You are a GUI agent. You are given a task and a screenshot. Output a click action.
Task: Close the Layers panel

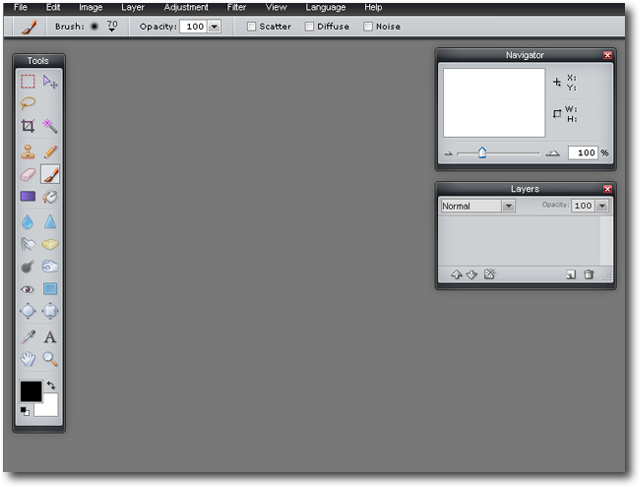[x=607, y=189]
